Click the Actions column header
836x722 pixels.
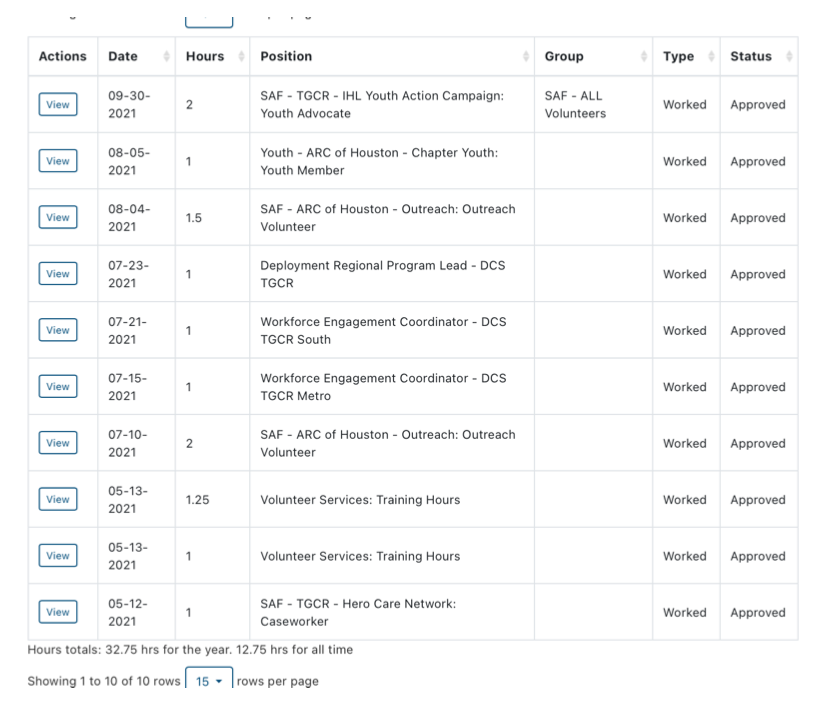click(62, 57)
